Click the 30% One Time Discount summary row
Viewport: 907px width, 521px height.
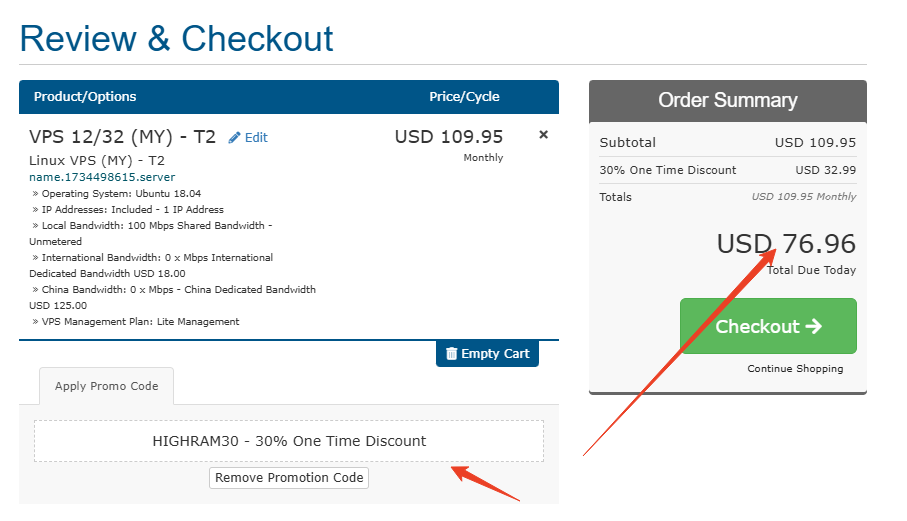[x=727, y=170]
